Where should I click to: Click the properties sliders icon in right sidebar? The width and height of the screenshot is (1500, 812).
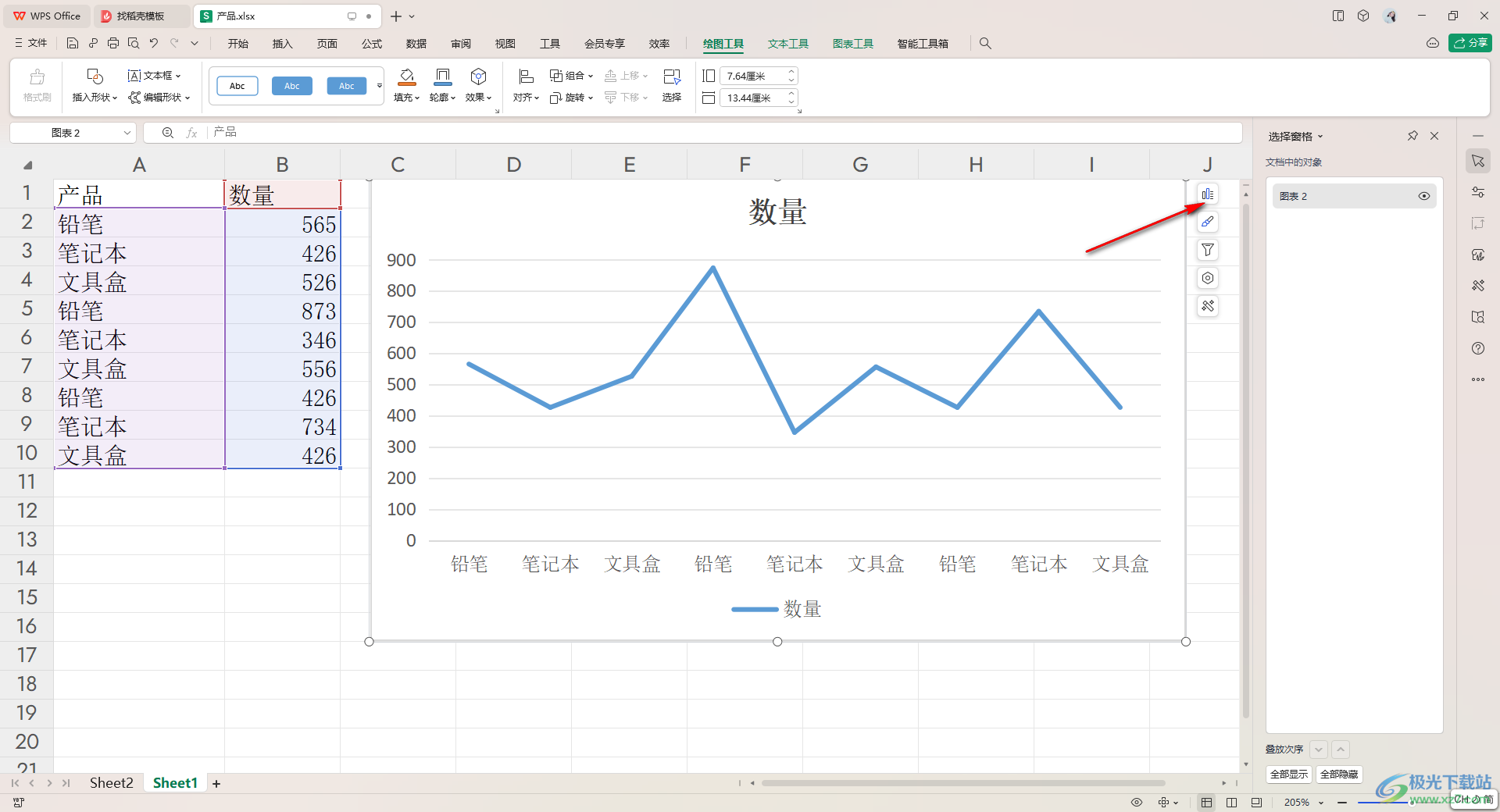1478,192
